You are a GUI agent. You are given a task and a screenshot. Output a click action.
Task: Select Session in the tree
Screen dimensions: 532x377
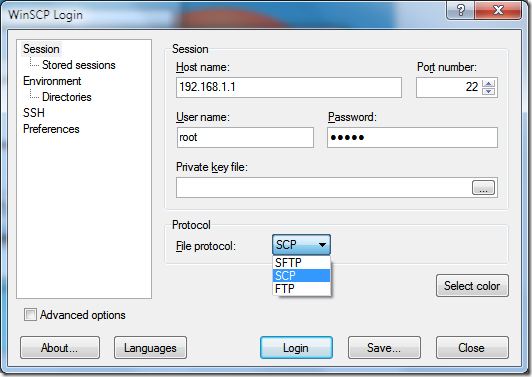tap(41, 49)
